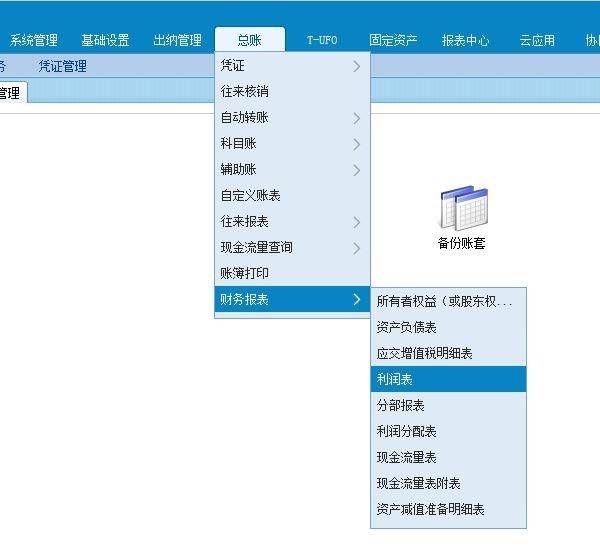Viewport: 600px width, 555px height.
Task: Open 资产减值准备明细表 report
Action: pyautogui.click(x=448, y=509)
